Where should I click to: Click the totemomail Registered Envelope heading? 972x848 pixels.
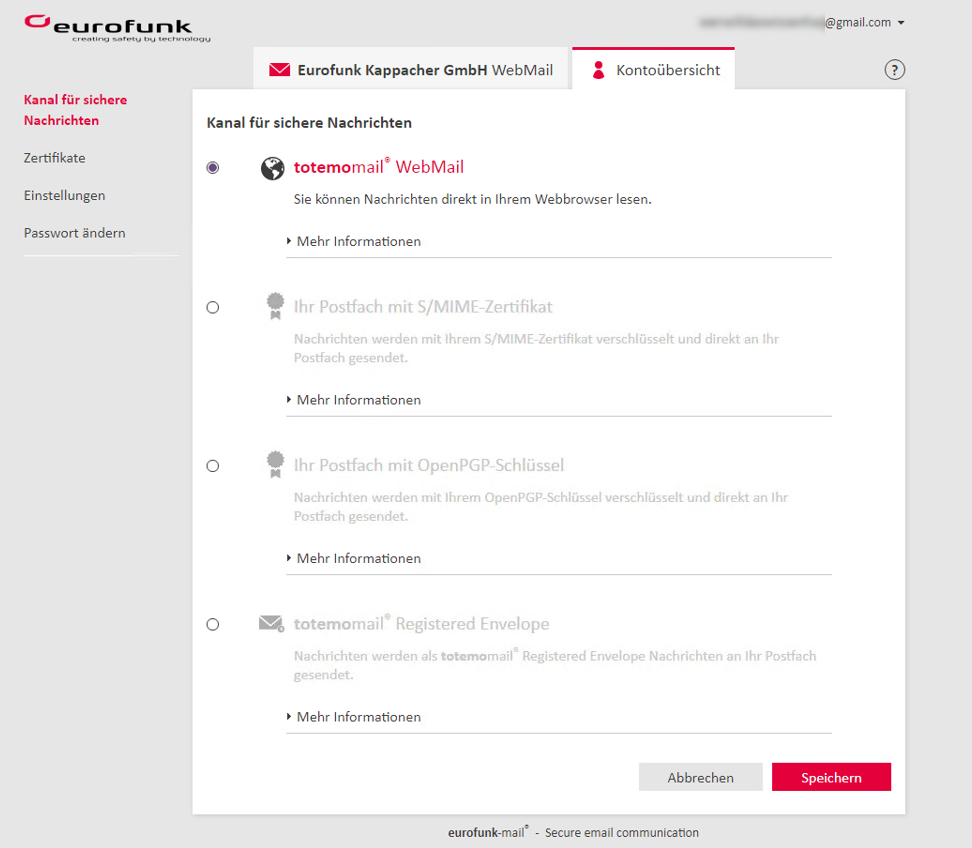(x=422, y=624)
